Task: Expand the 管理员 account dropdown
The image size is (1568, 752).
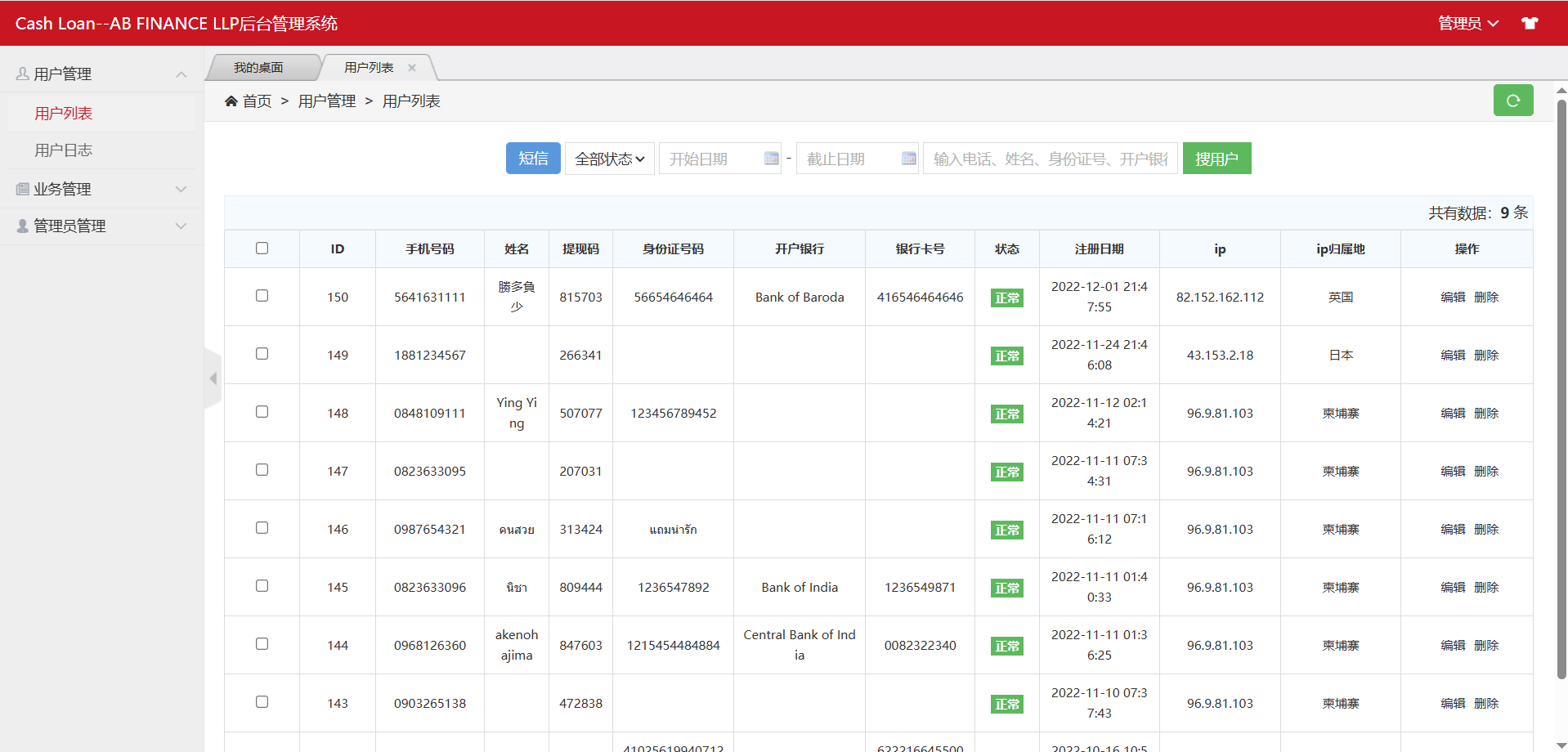Action: [x=1468, y=23]
